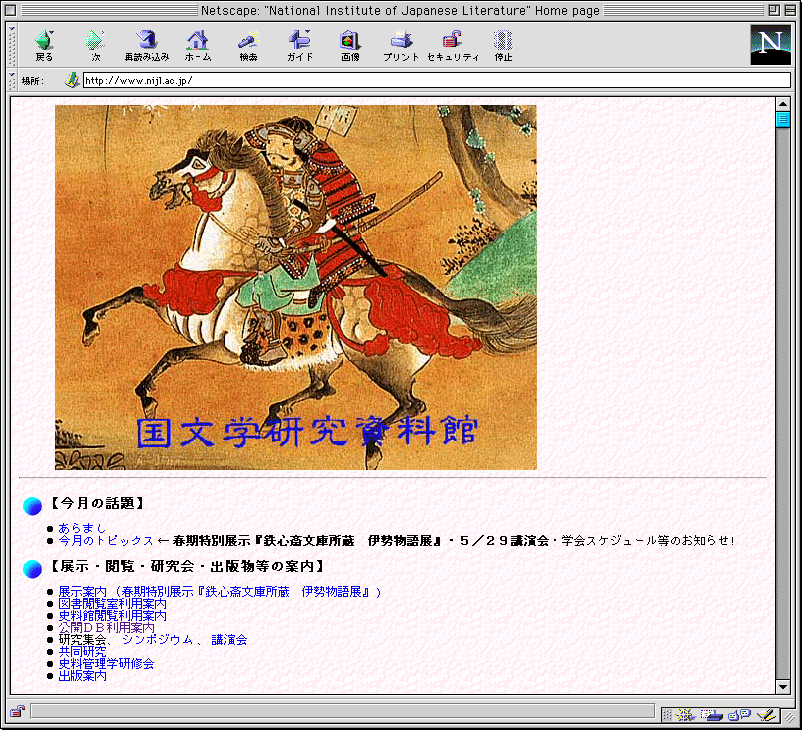
Task: Stop loading with the 停止 button
Action: point(503,45)
